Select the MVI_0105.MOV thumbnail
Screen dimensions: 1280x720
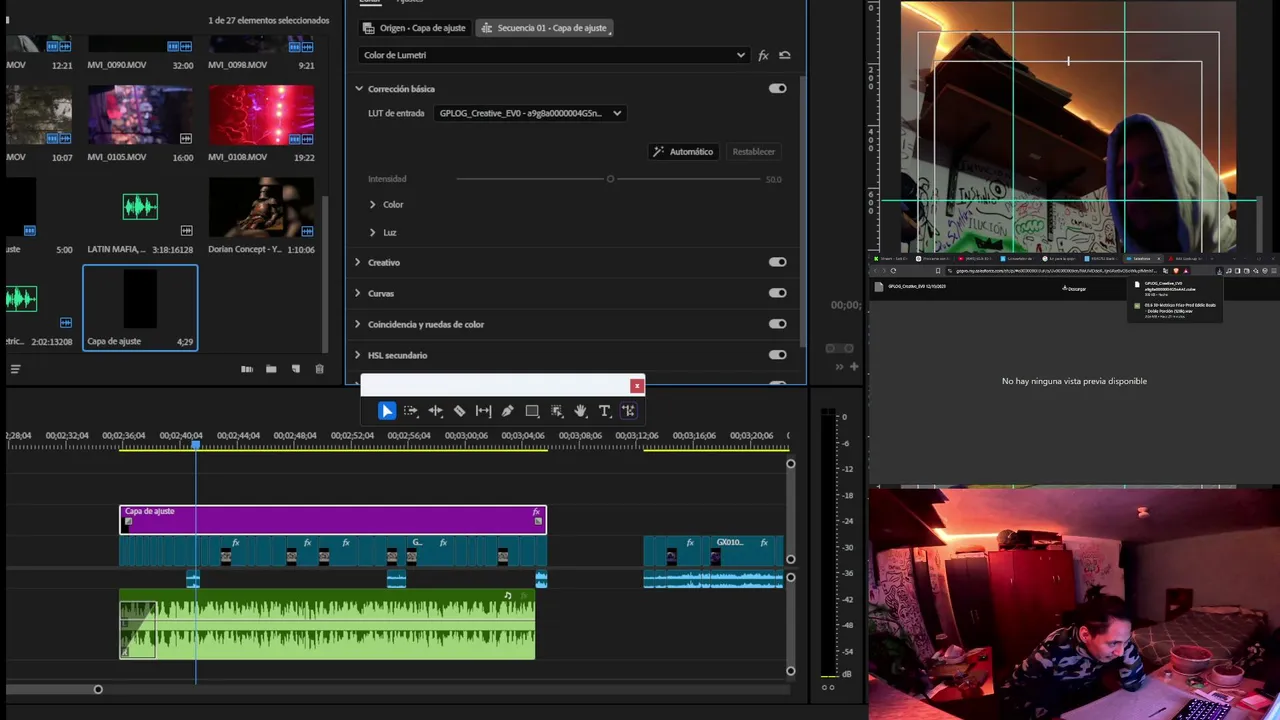(140, 115)
